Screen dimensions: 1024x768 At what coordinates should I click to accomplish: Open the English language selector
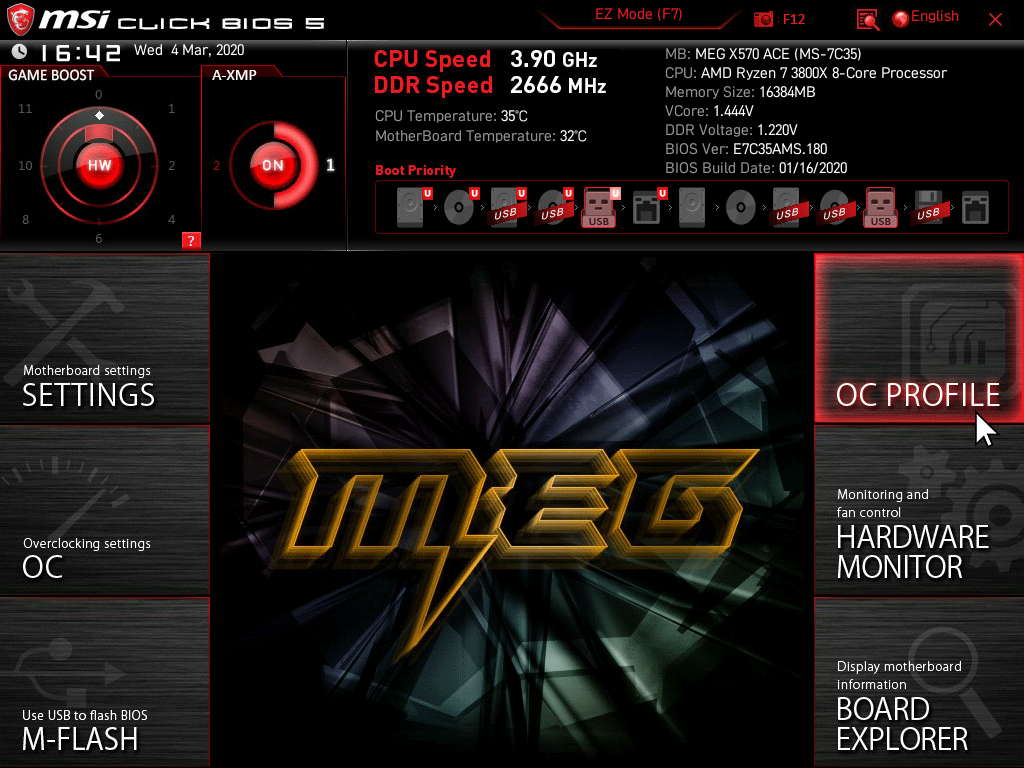[935, 16]
